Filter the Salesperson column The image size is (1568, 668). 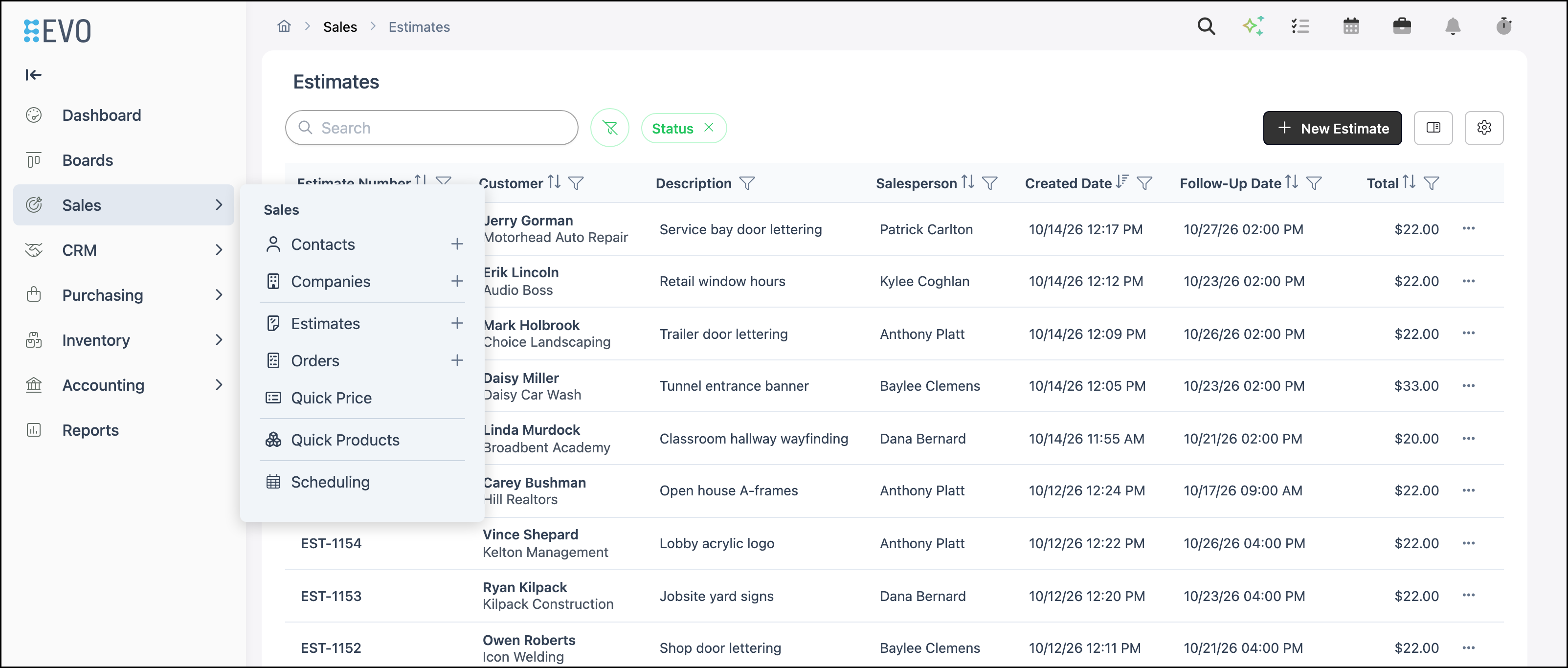(x=990, y=183)
